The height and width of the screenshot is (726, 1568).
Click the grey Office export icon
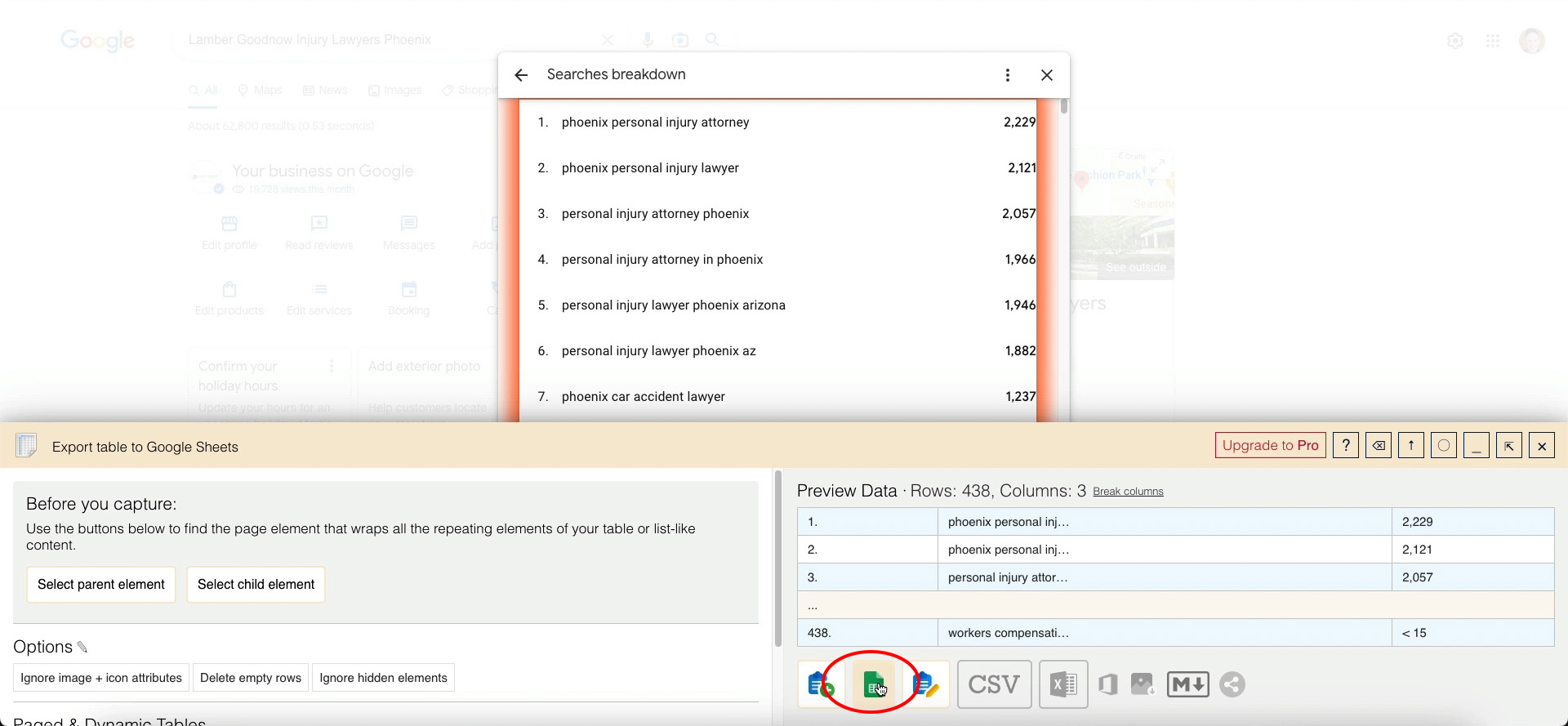pyautogui.click(x=1107, y=684)
